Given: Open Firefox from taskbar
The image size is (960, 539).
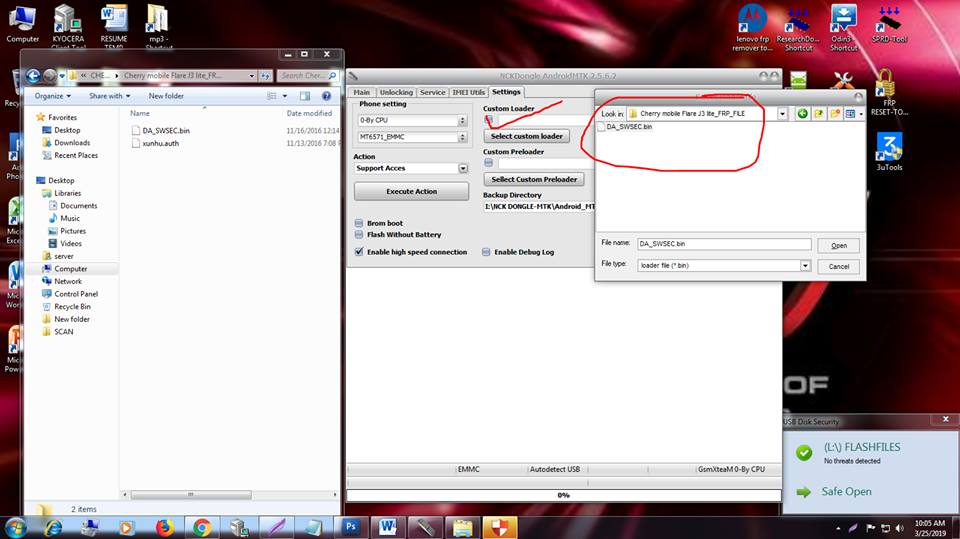Looking at the screenshot, I should pyautogui.click(x=164, y=527).
